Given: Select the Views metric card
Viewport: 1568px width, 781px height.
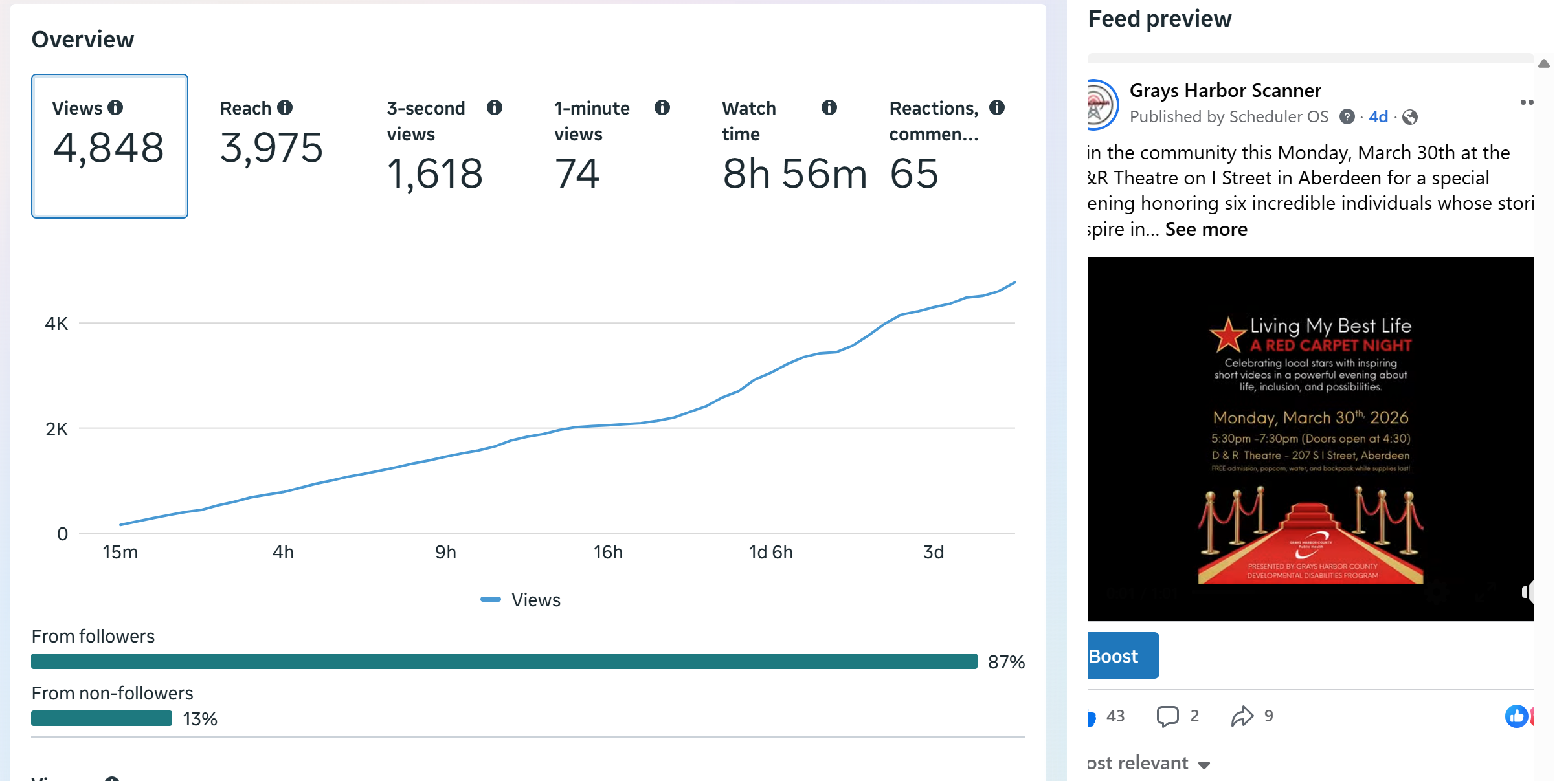Looking at the screenshot, I should click(109, 146).
